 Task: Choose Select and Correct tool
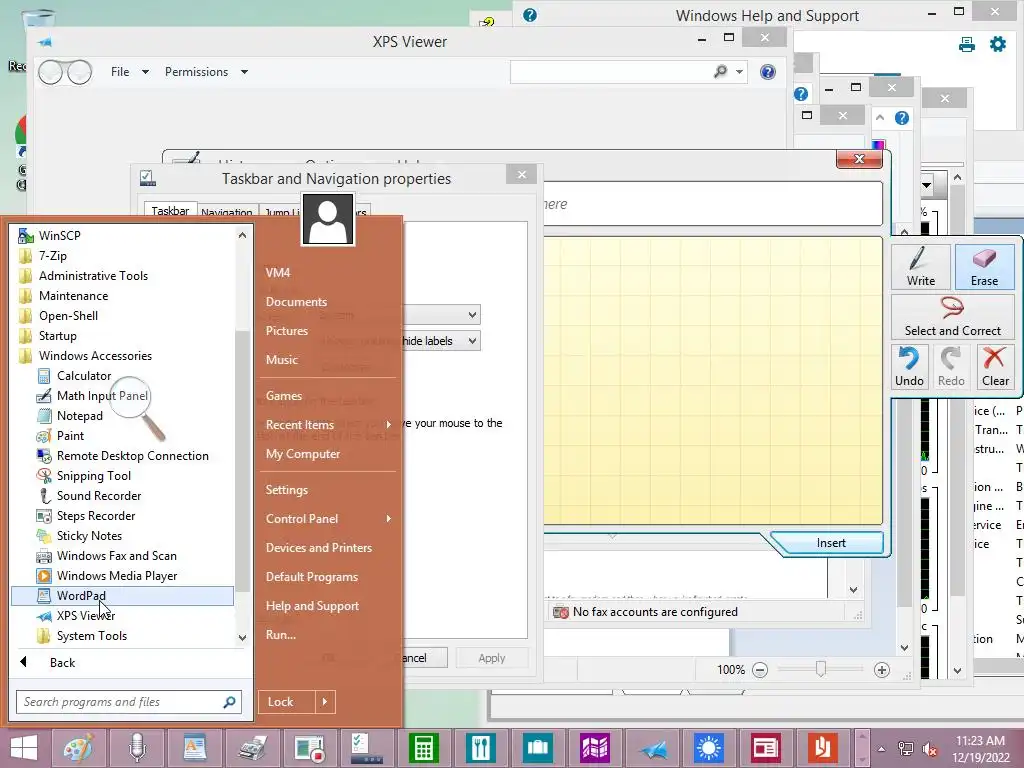pyautogui.click(x=953, y=317)
